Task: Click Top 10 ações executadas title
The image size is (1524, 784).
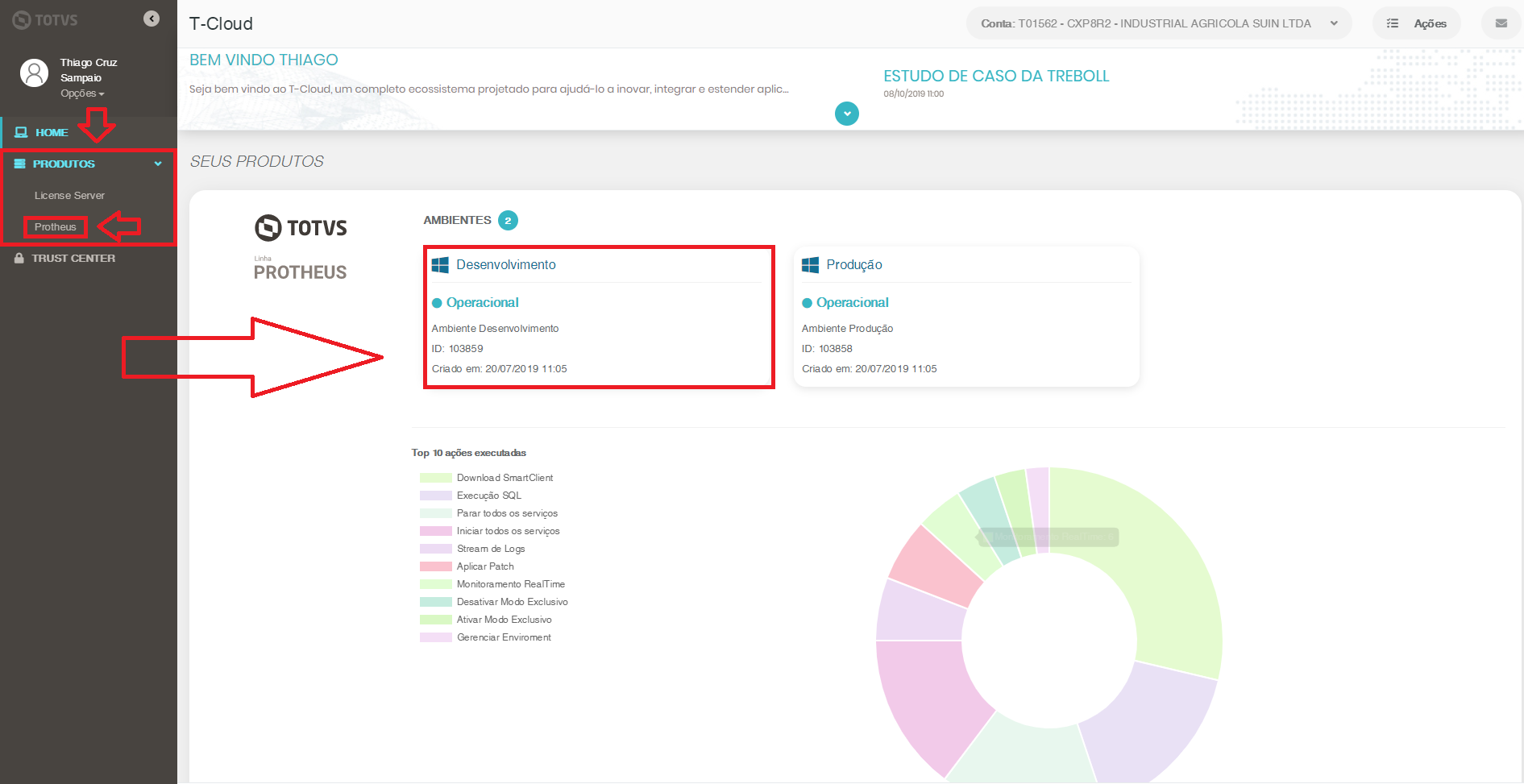Action: click(x=469, y=453)
